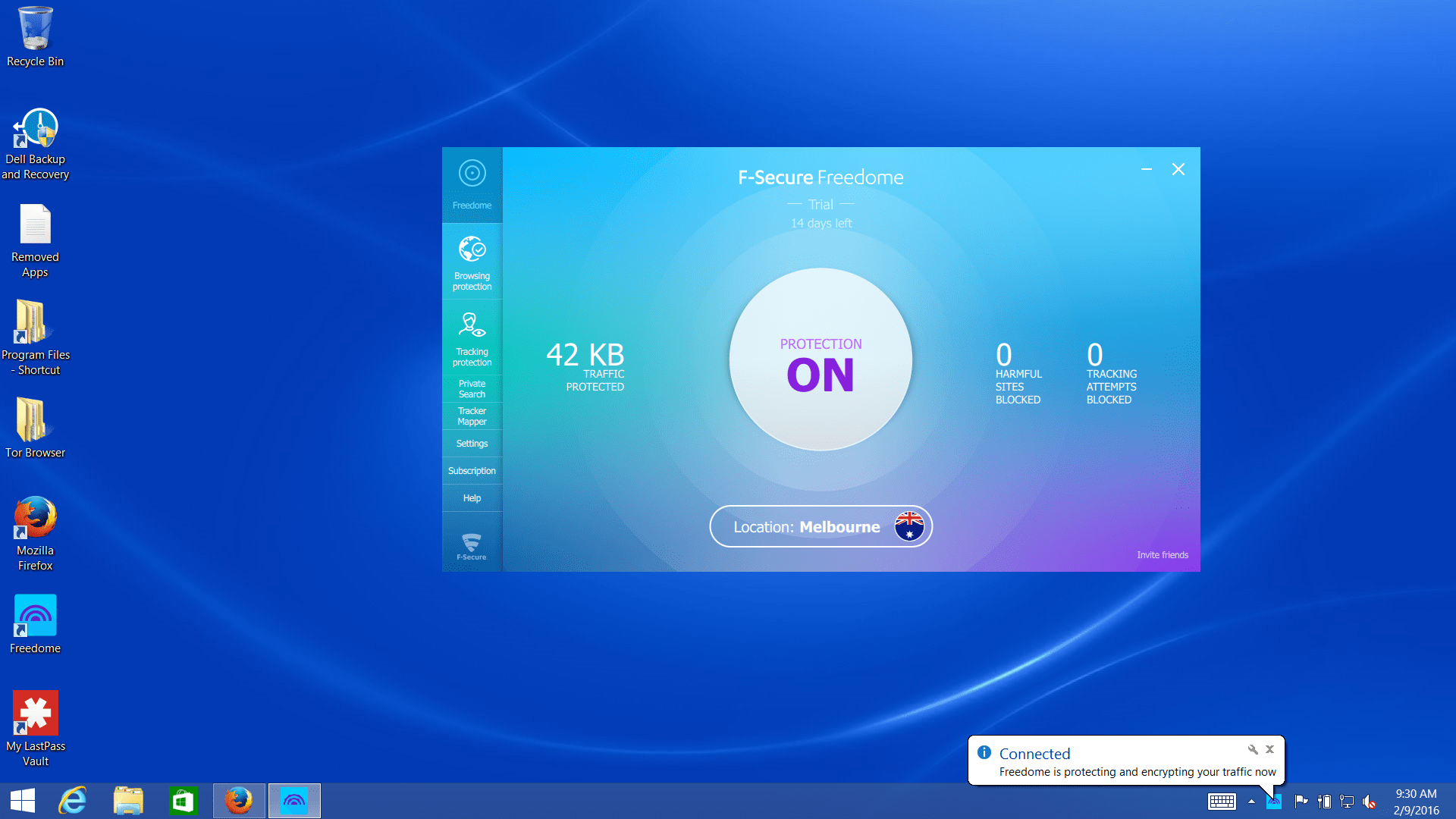Viewport: 1456px width, 819px height.
Task: Click the wrench icon in notification balloon
Action: pyautogui.click(x=1252, y=749)
